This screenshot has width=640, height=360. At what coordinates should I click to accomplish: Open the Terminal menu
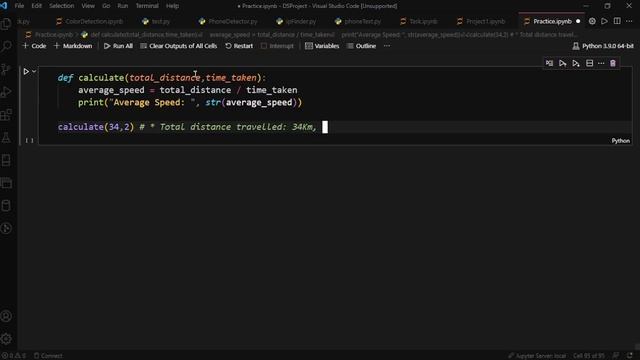(x=147, y=6)
